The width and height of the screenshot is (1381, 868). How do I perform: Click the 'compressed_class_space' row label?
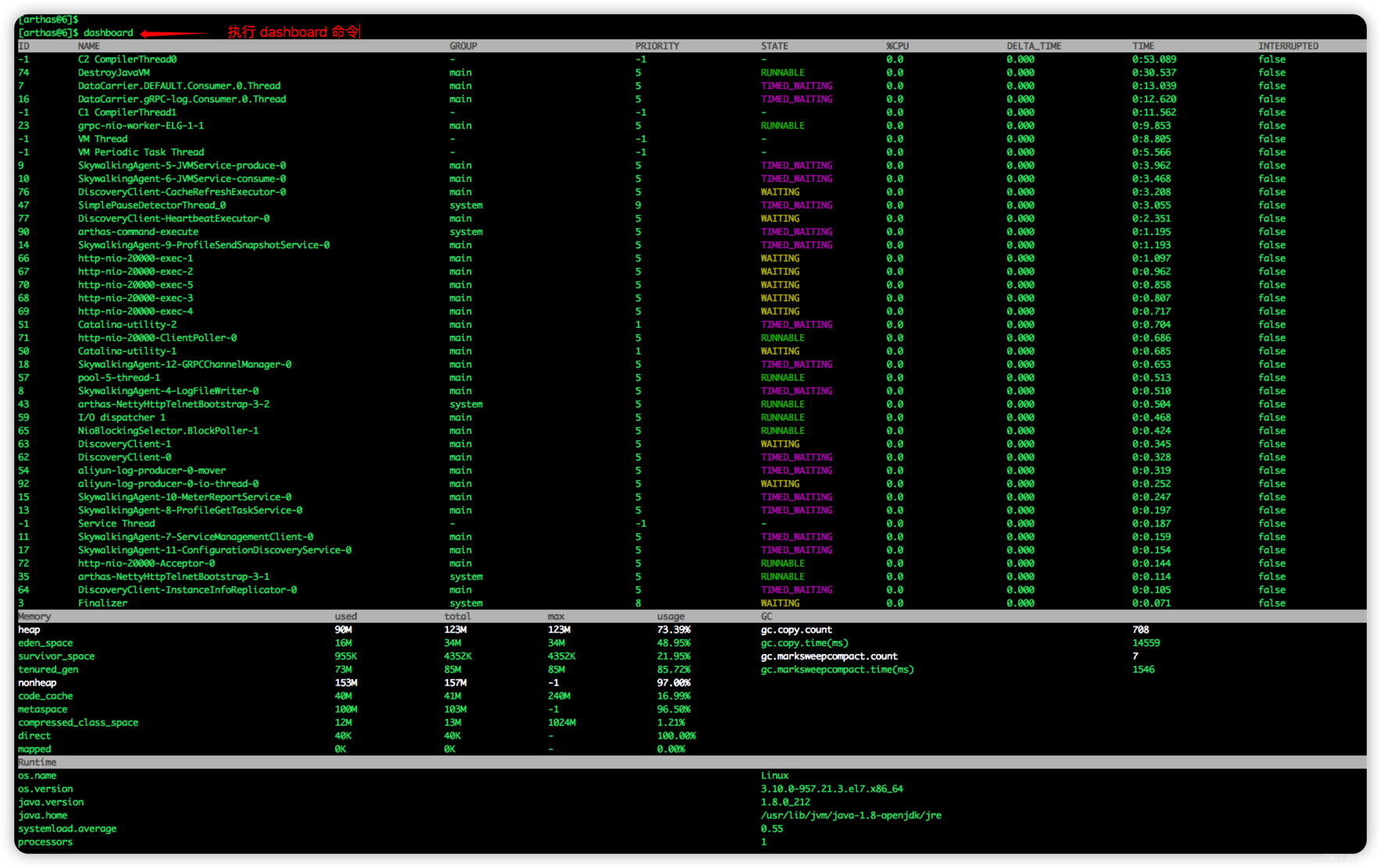[x=78, y=723]
